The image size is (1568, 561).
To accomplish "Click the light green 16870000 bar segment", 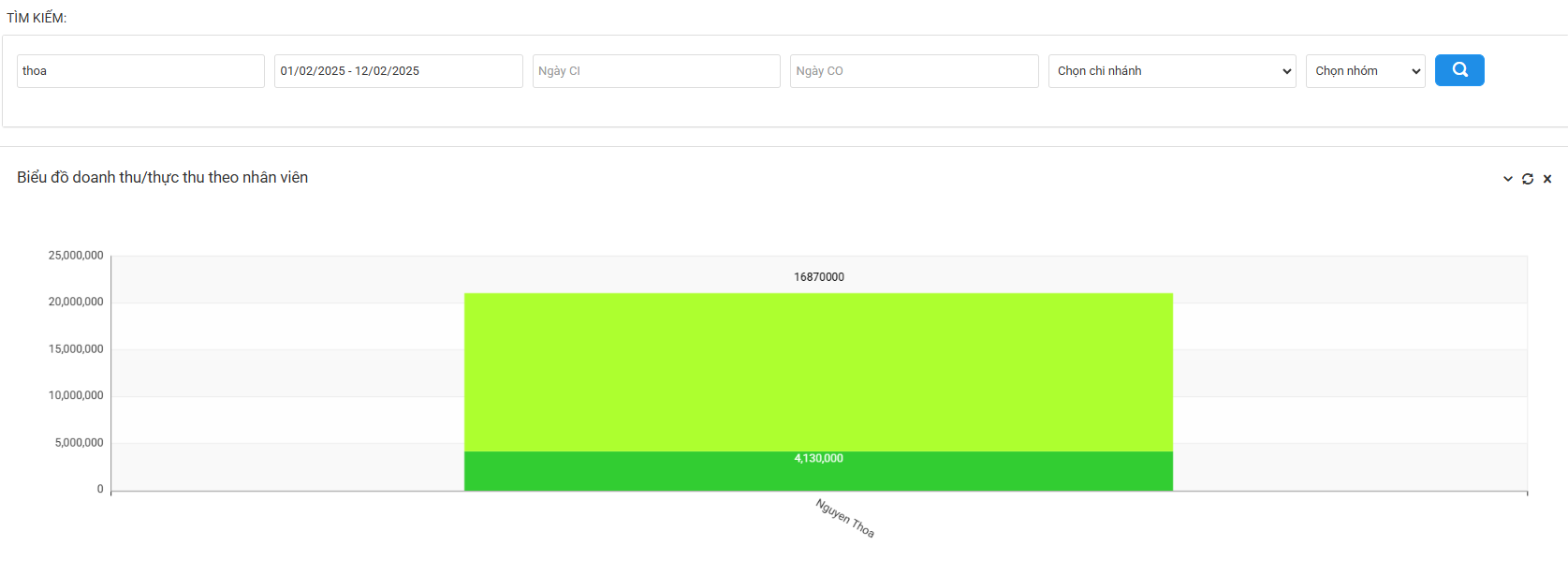I will point(818,373).
